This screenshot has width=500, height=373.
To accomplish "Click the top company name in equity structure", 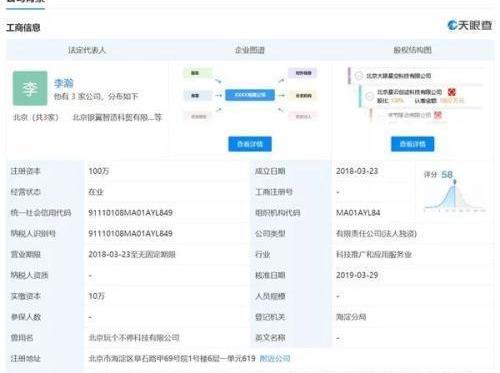I will click(399, 76).
